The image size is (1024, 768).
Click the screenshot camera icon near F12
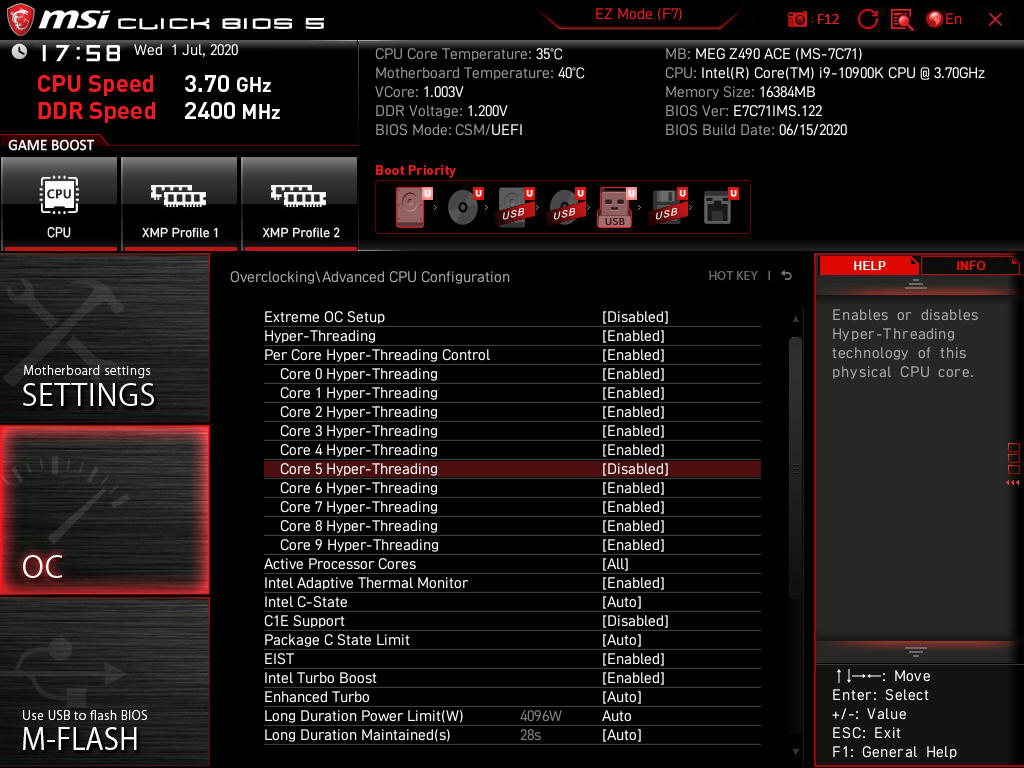797,19
